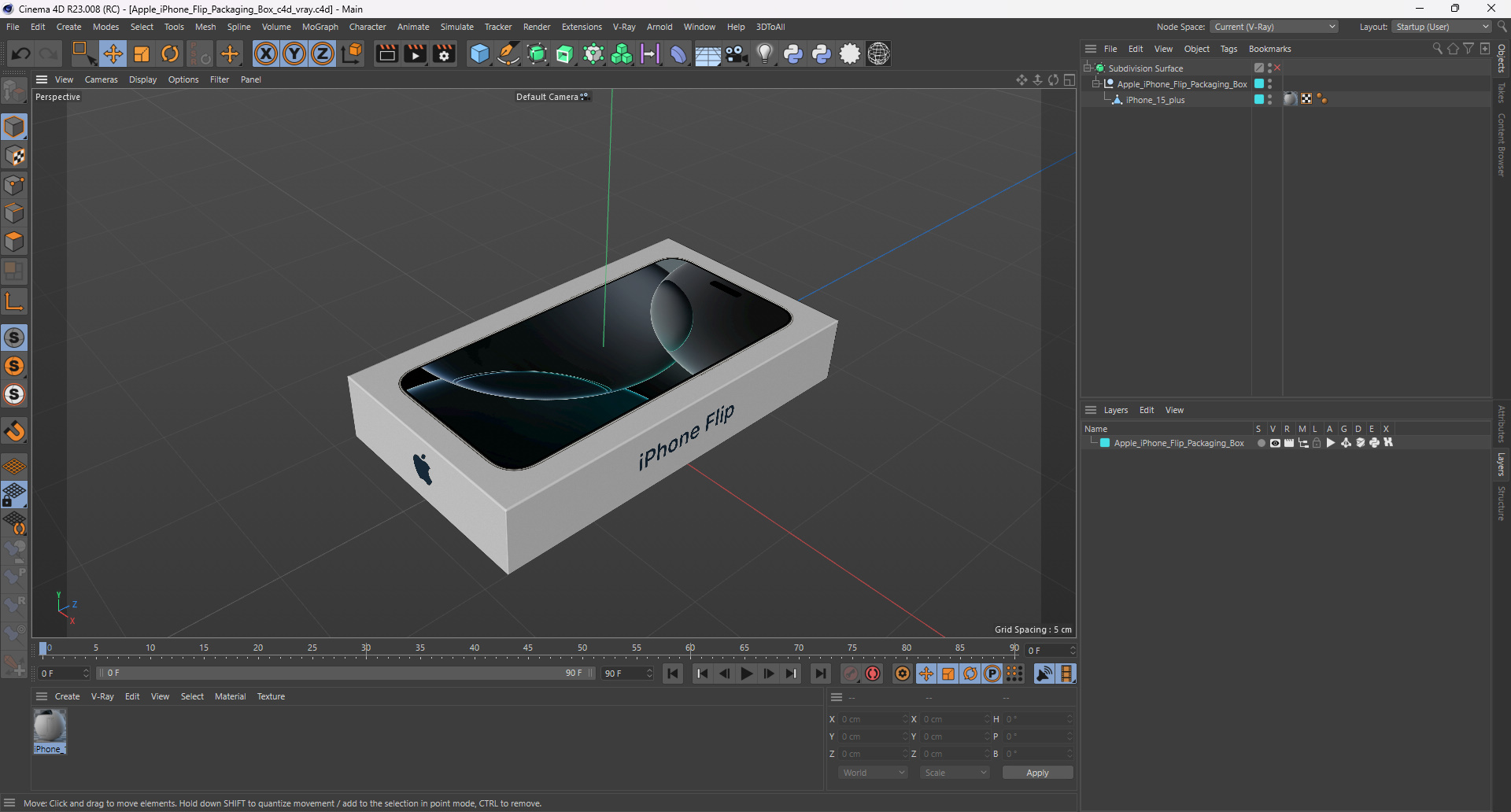The height and width of the screenshot is (812, 1511).
Task: Click the layer color of Apple_iPhone_Flip_Packaging_Box object
Action: coord(1259,84)
